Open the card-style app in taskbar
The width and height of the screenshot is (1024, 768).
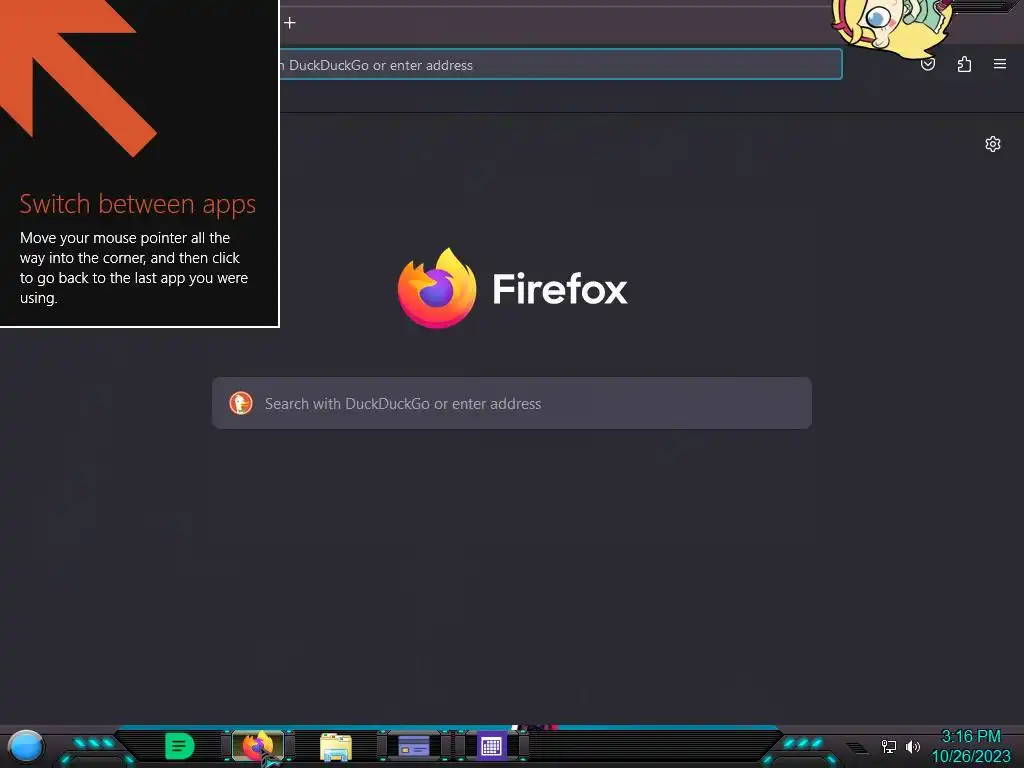[x=413, y=746]
